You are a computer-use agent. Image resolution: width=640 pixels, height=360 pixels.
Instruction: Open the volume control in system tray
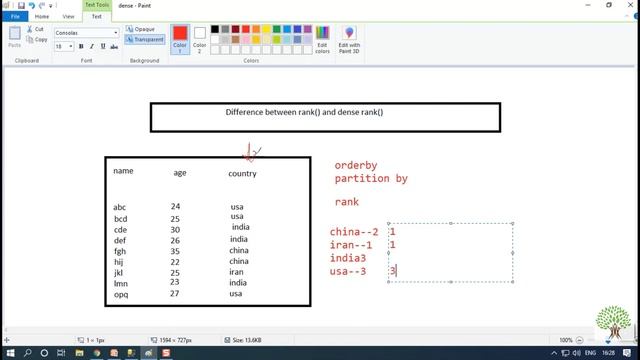(x=576, y=353)
